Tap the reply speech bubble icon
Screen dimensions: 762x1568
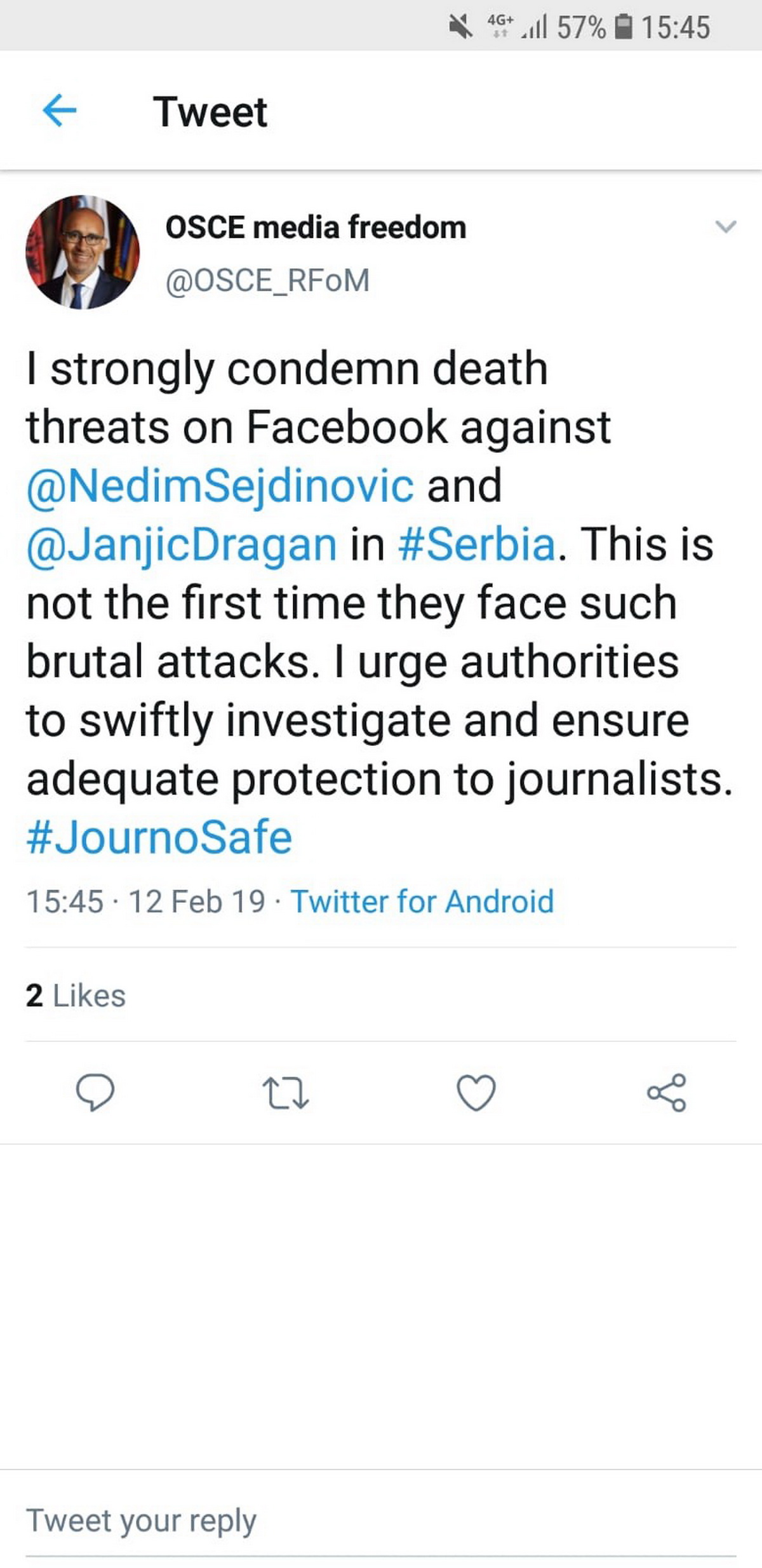point(95,1092)
